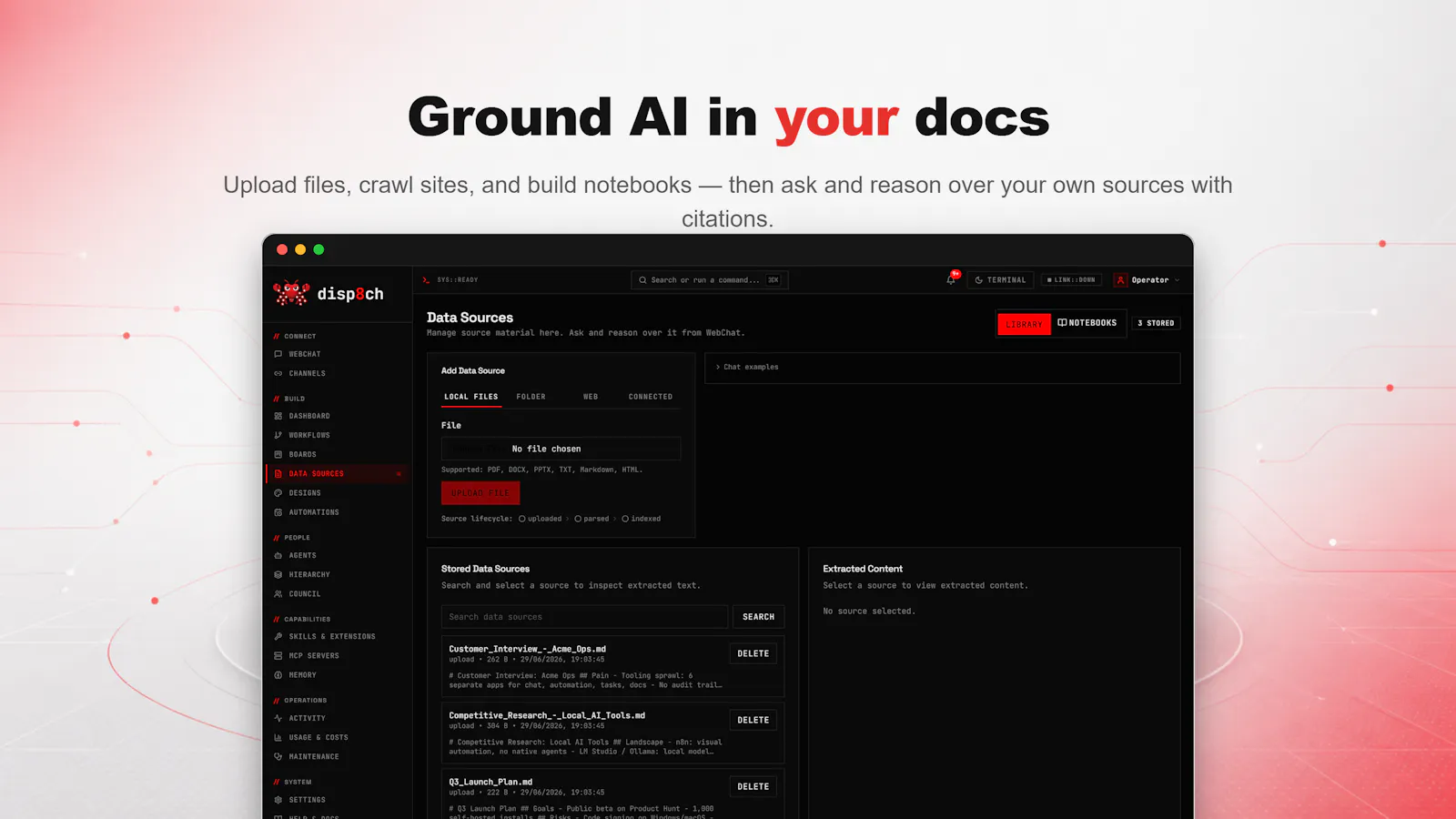
Task: Open Settings via its gear icon
Action: 278,800
